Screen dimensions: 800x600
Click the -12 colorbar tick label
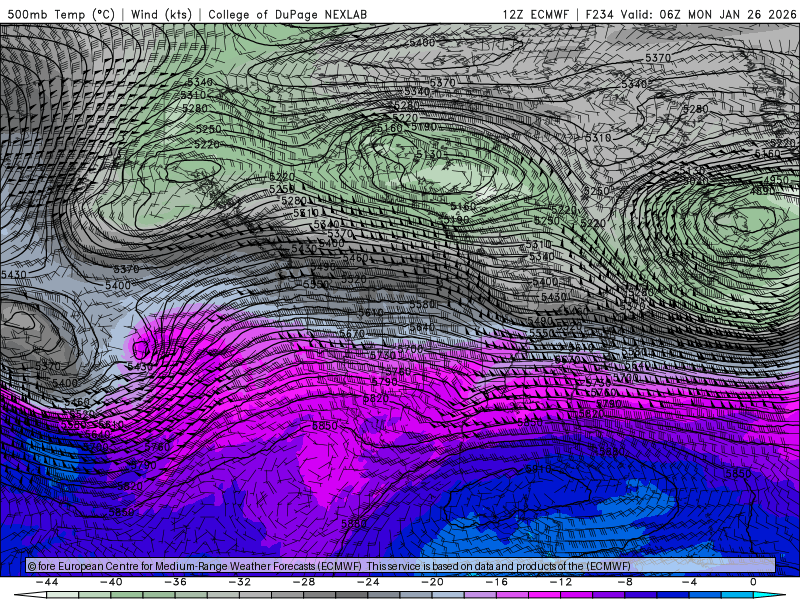click(561, 582)
